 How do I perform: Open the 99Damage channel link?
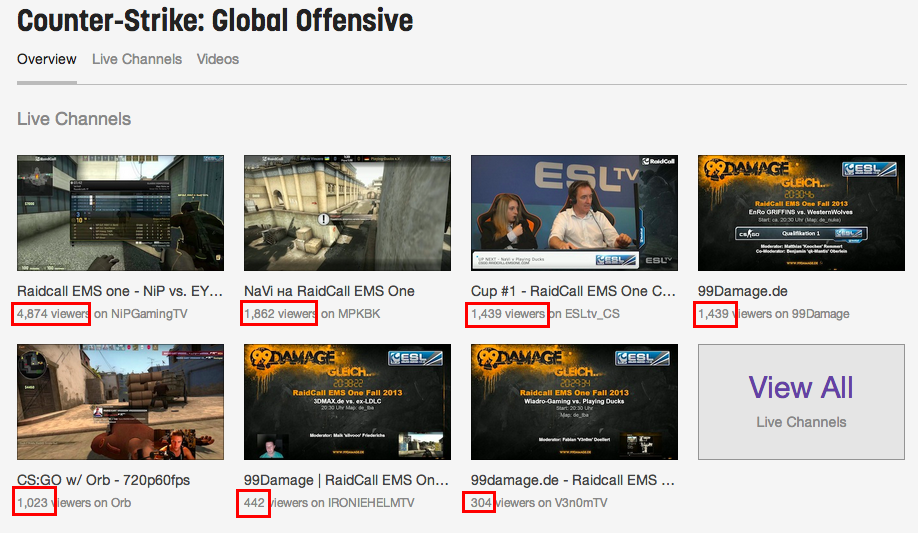point(820,314)
